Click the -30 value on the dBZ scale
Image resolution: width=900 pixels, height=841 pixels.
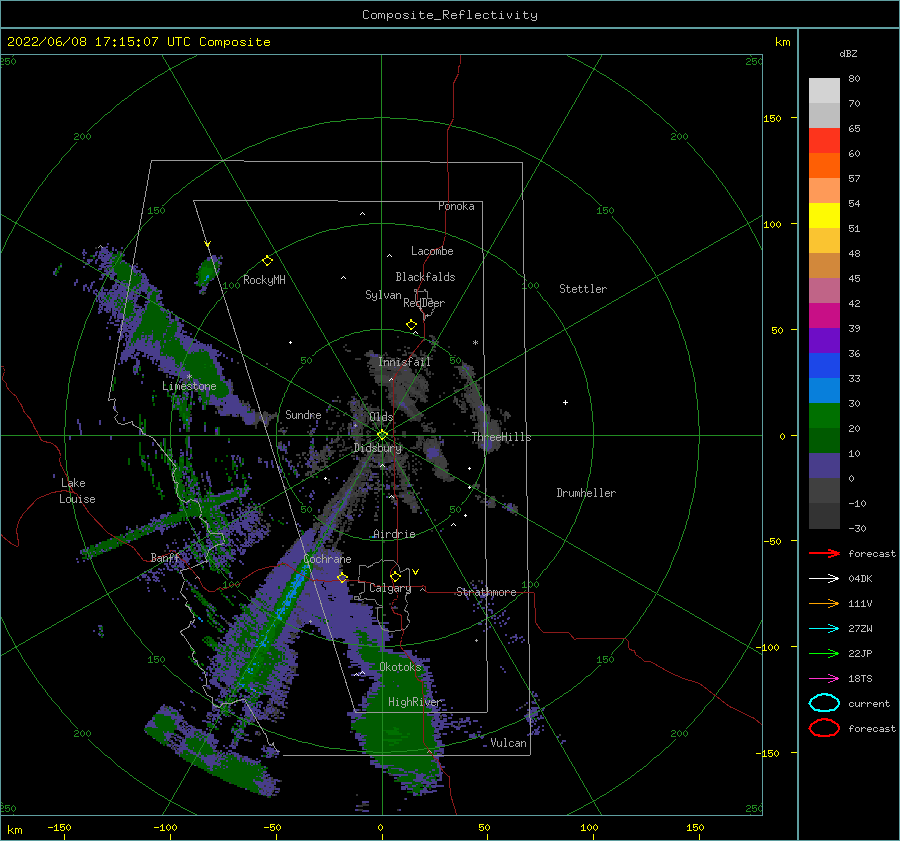pos(857,528)
